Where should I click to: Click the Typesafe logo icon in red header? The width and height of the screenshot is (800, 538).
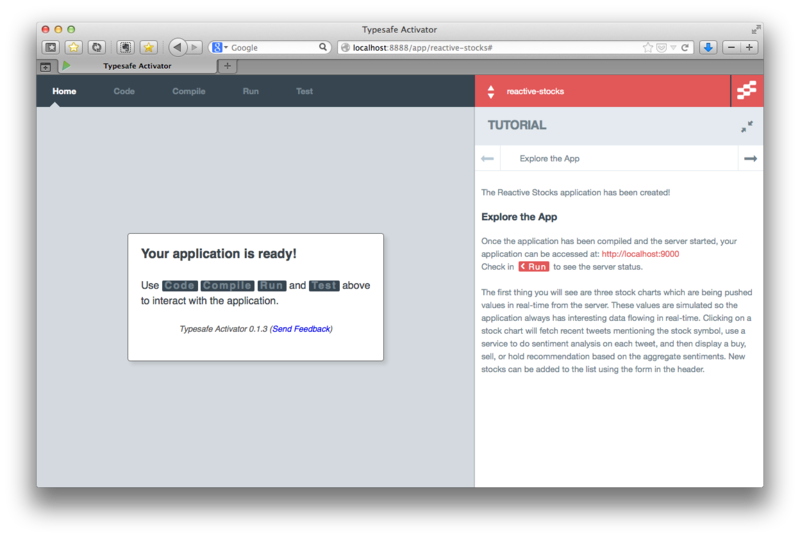[747, 91]
